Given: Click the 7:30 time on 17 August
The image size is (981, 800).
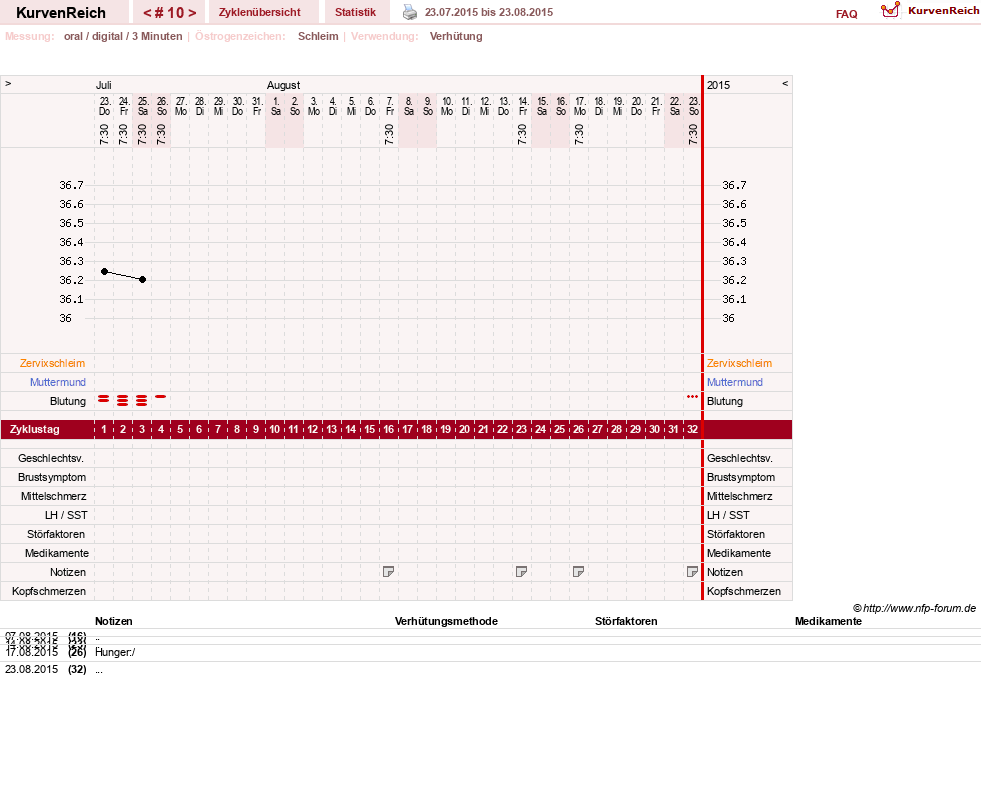Looking at the screenshot, I should 579,134.
